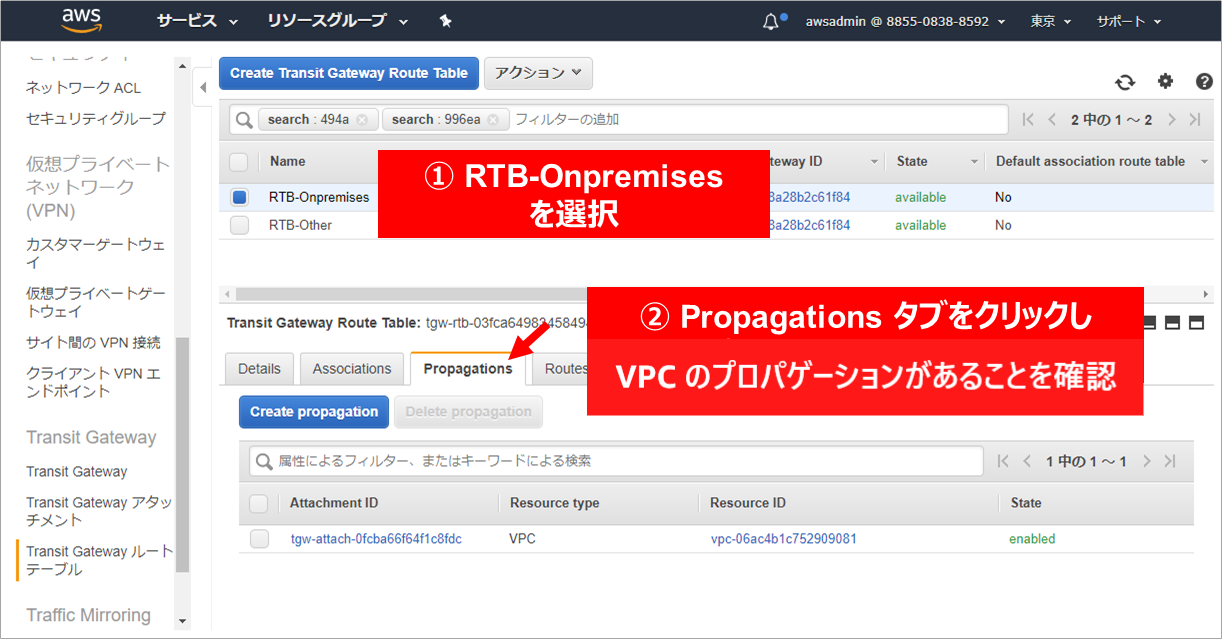
Task: Click the propagation attribute filter search field
Action: (620, 461)
